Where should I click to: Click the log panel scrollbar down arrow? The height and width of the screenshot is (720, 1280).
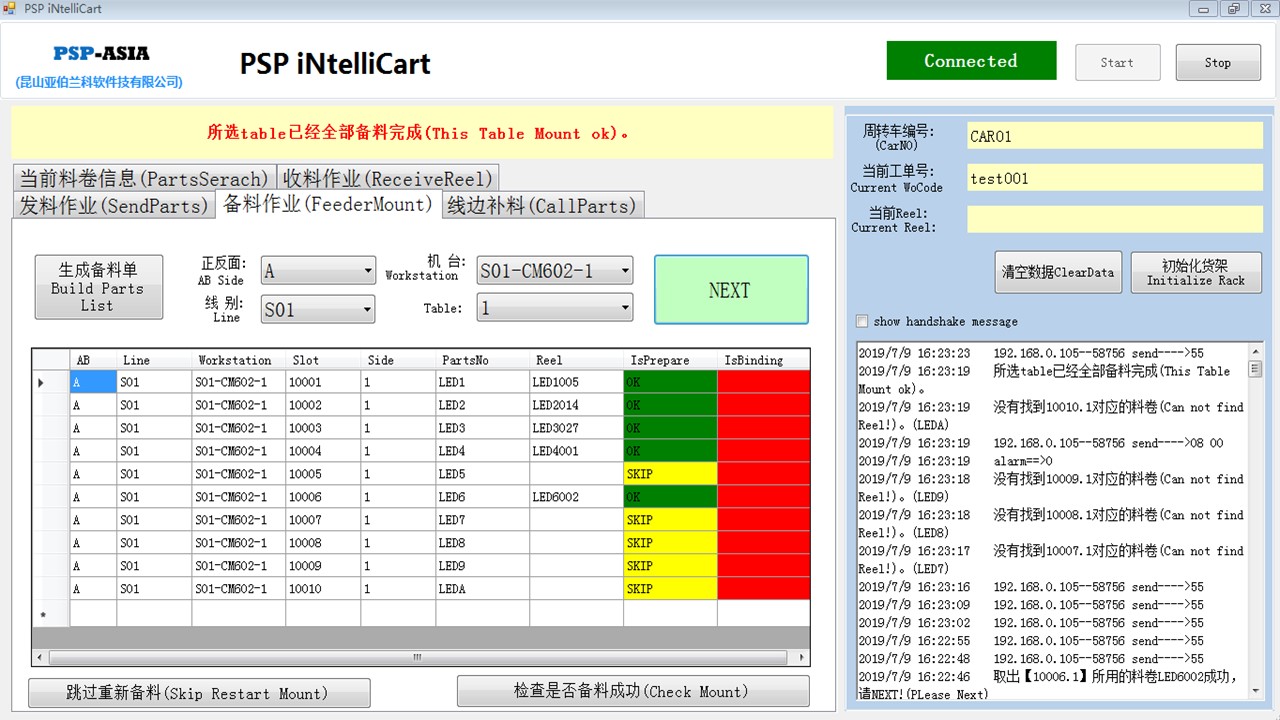click(x=1256, y=690)
